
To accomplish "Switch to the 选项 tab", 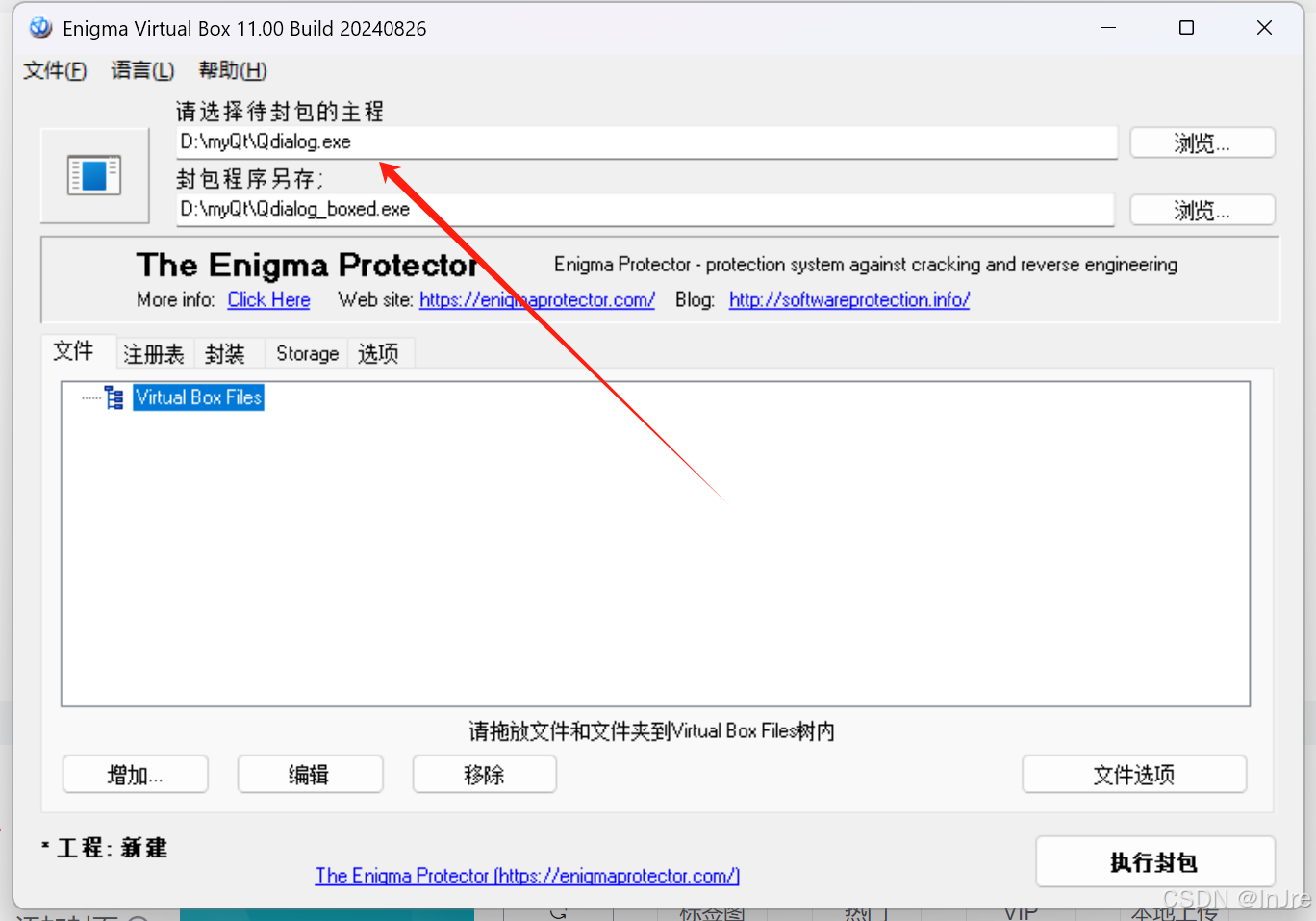I will (378, 354).
